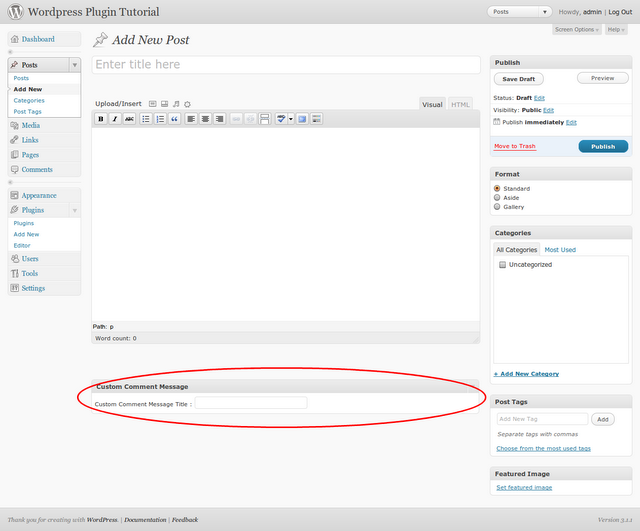Align text left
Viewport: 640px width, 531px height.
point(191,119)
